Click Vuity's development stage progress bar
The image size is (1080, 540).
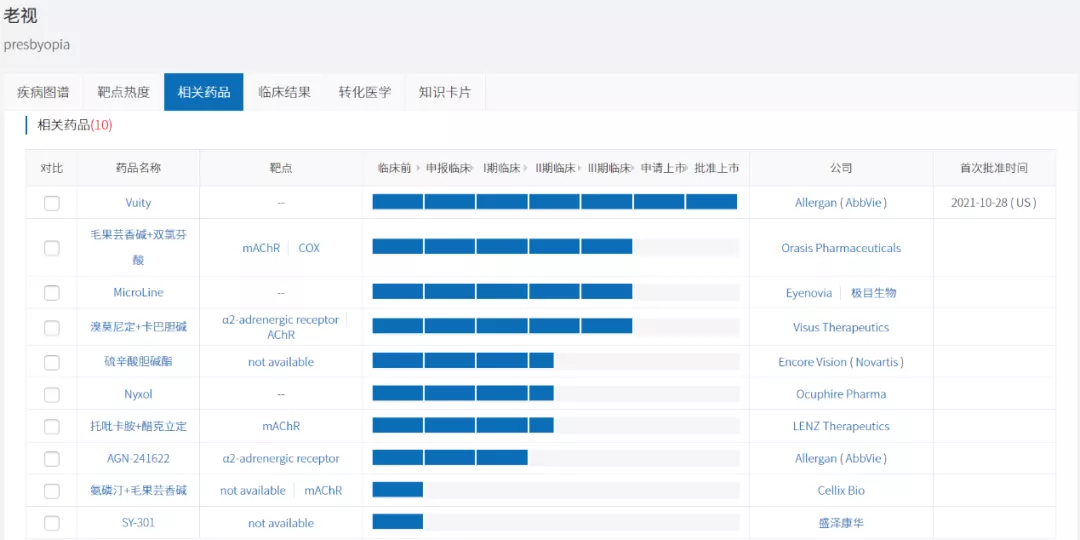coord(555,202)
